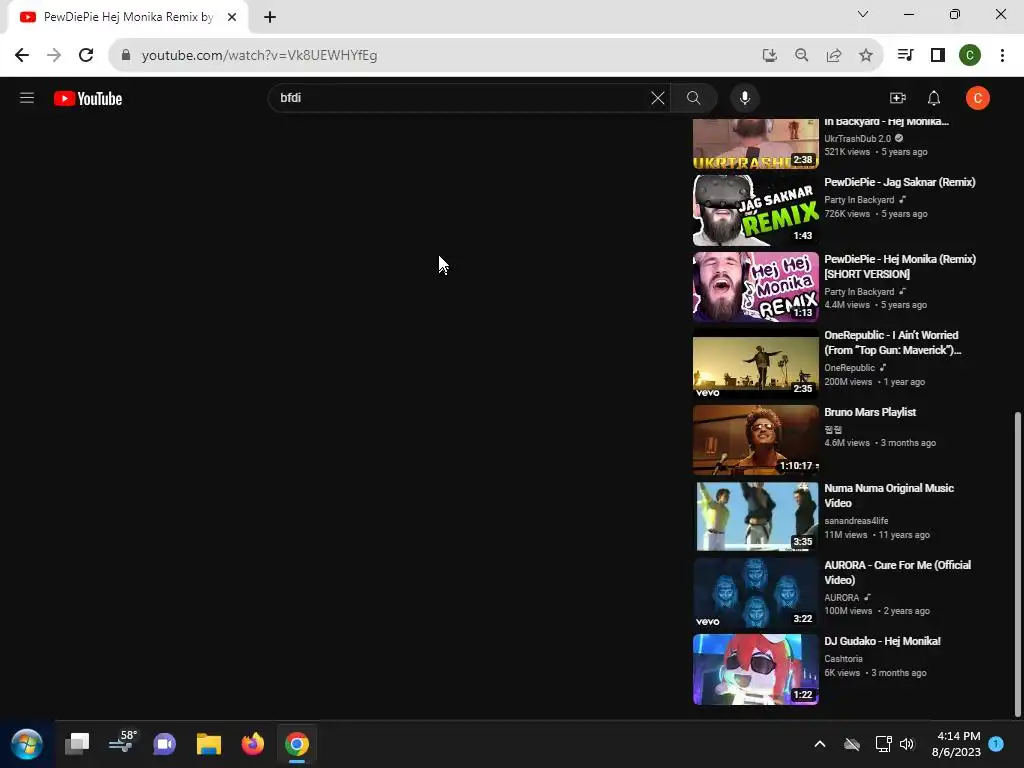The width and height of the screenshot is (1024, 768).
Task: Open OneRepublic I Ain't Worried thumbnail
Action: 756,363
